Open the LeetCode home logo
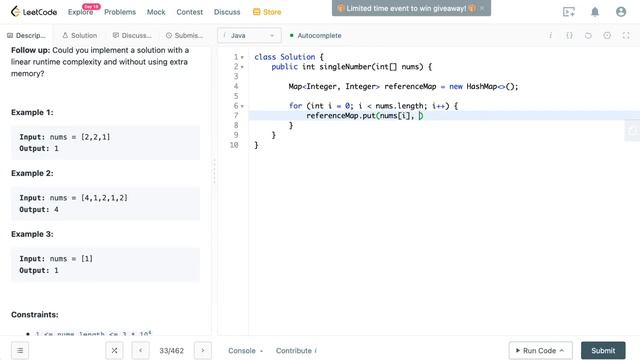The image size is (640, 360). click(34, 12)
